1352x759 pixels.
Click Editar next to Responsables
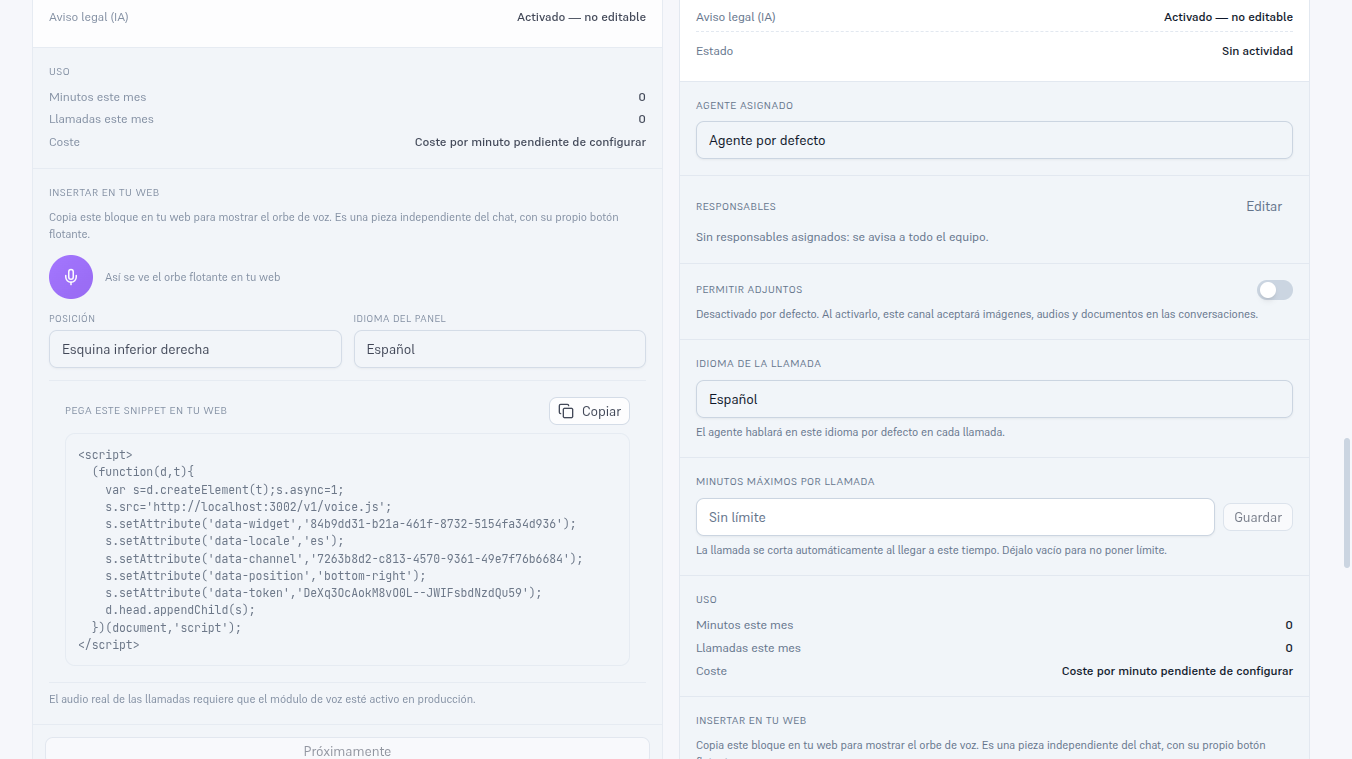(x=1264, y=206)
